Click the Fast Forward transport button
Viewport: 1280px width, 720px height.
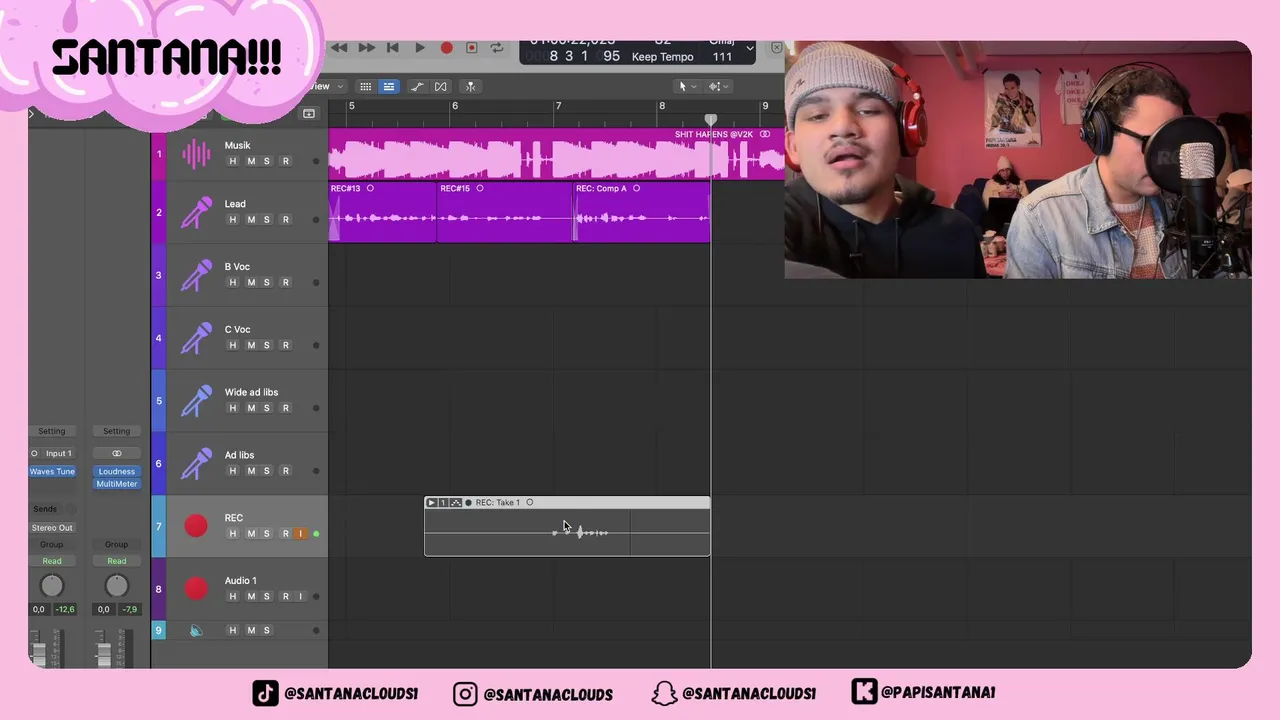click(x=366, y=48)
